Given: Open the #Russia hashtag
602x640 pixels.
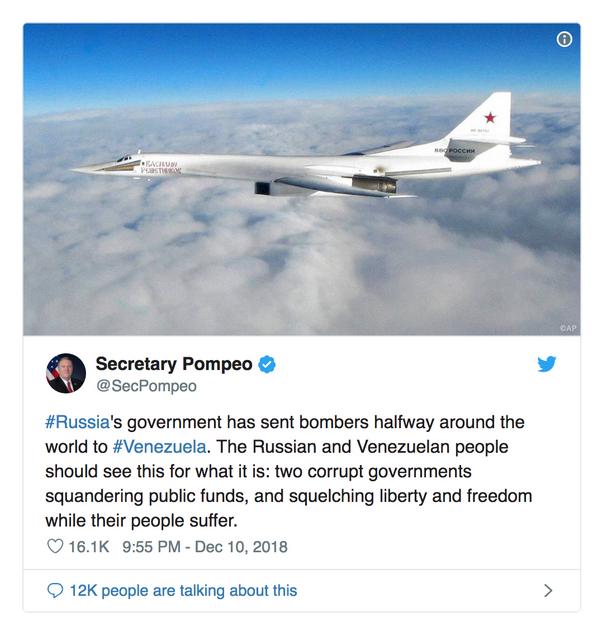Looking at the screenshot, I should coord(78,422).
